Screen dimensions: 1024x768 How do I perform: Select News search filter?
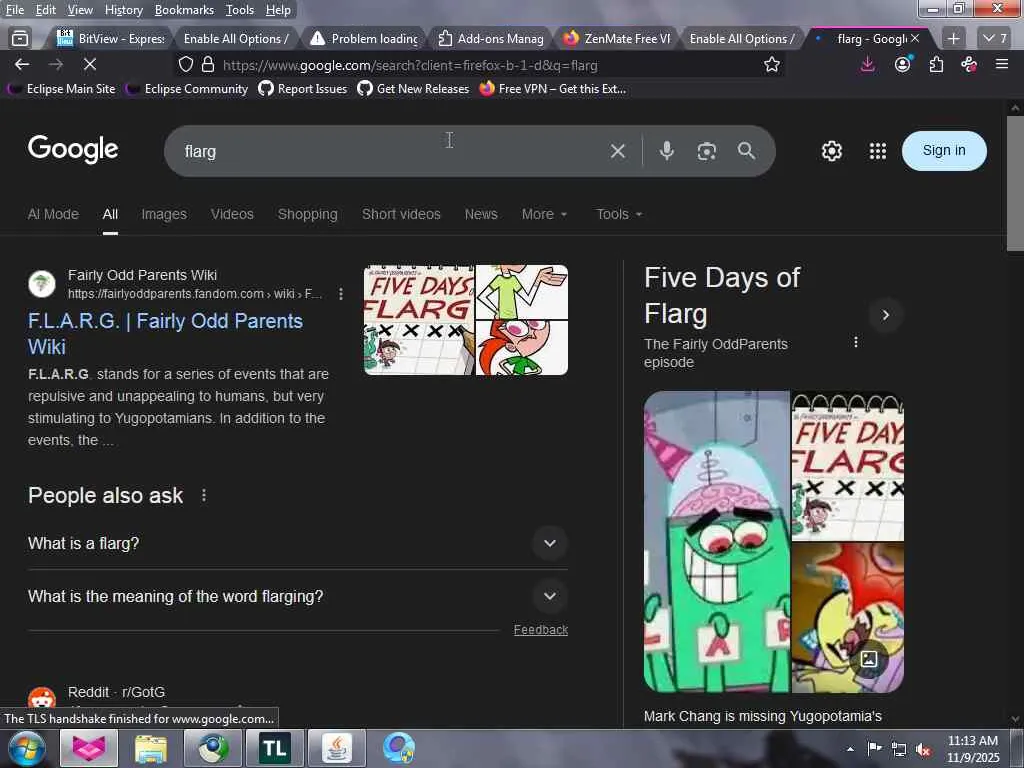click(481, 214)
